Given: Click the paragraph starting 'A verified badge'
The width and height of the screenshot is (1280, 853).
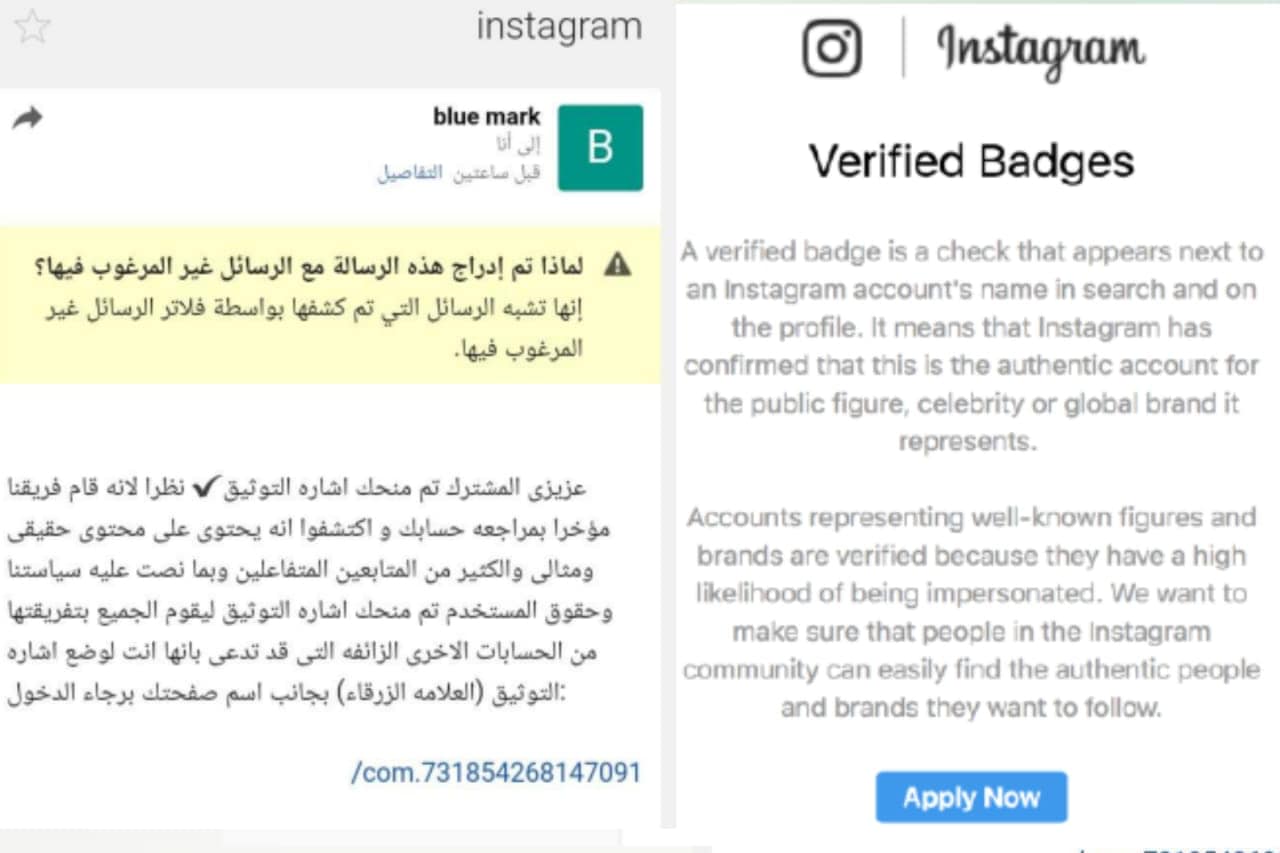Looking at the screenshot, I should (971, 346).
